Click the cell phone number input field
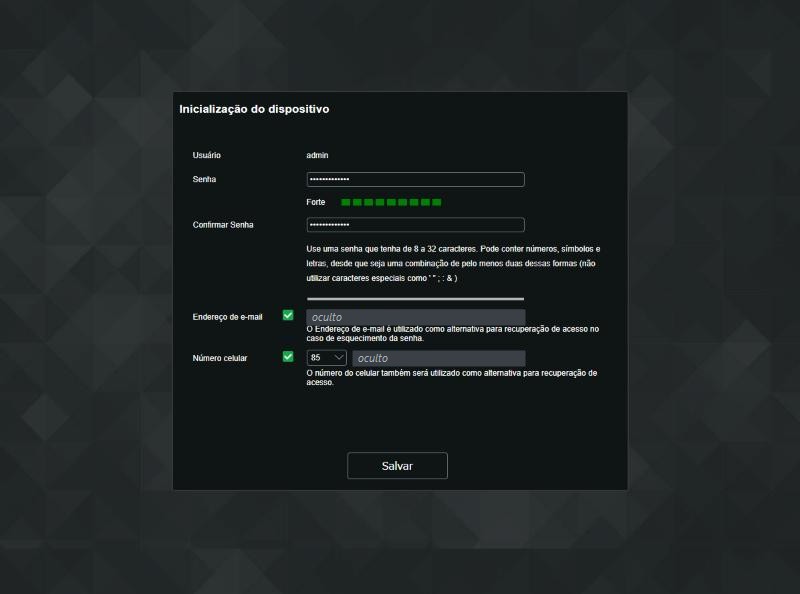Screen dimensions: 800x594 click(x=439, y=358)
